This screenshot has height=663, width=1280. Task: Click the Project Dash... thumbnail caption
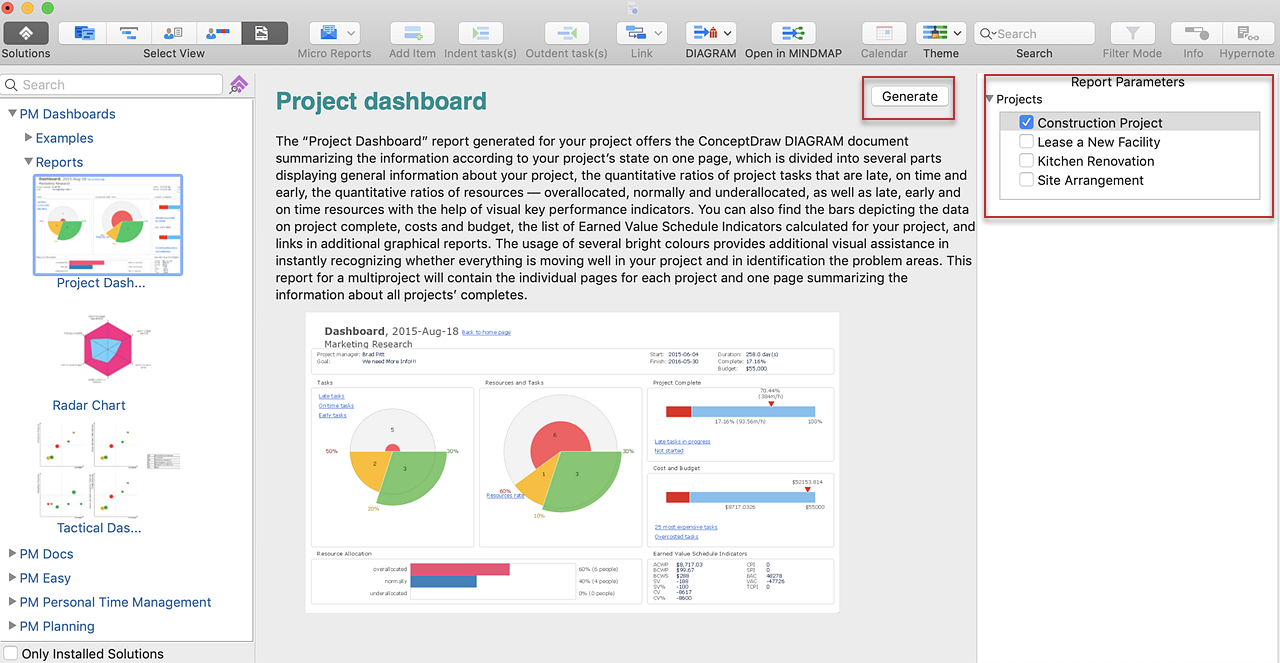pos(101,283)
